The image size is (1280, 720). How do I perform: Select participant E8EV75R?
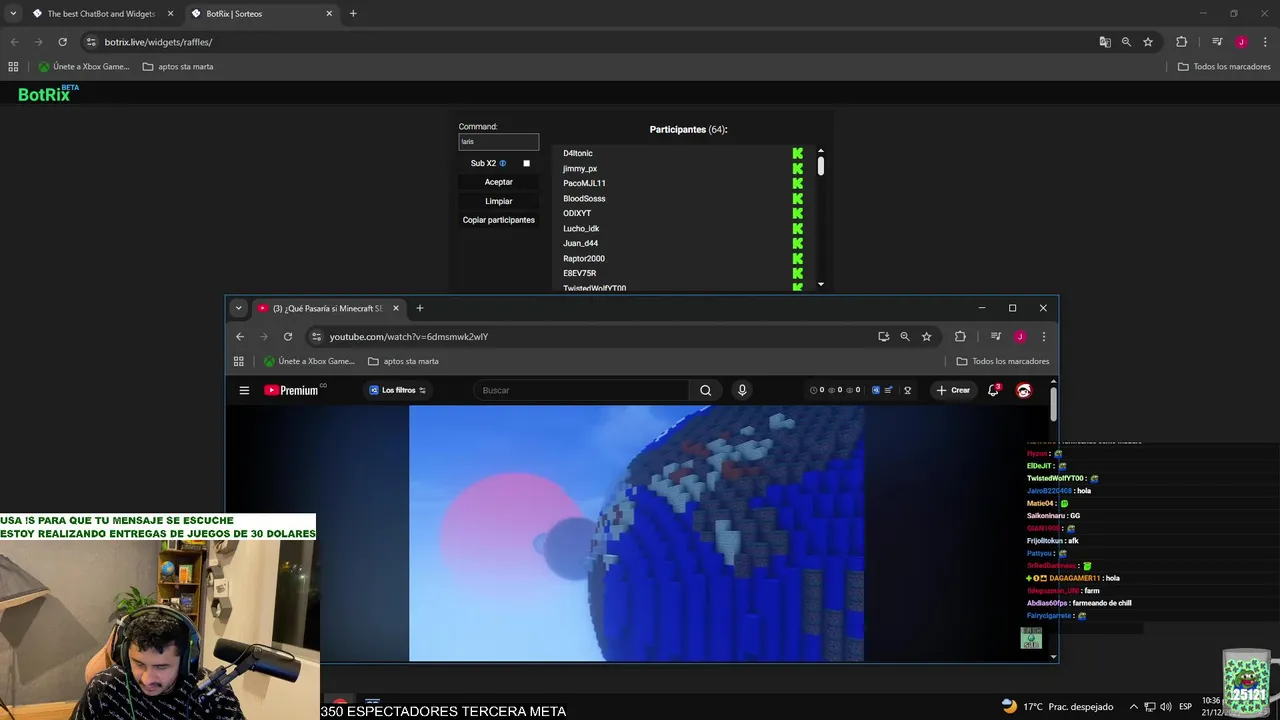point(579,273)
